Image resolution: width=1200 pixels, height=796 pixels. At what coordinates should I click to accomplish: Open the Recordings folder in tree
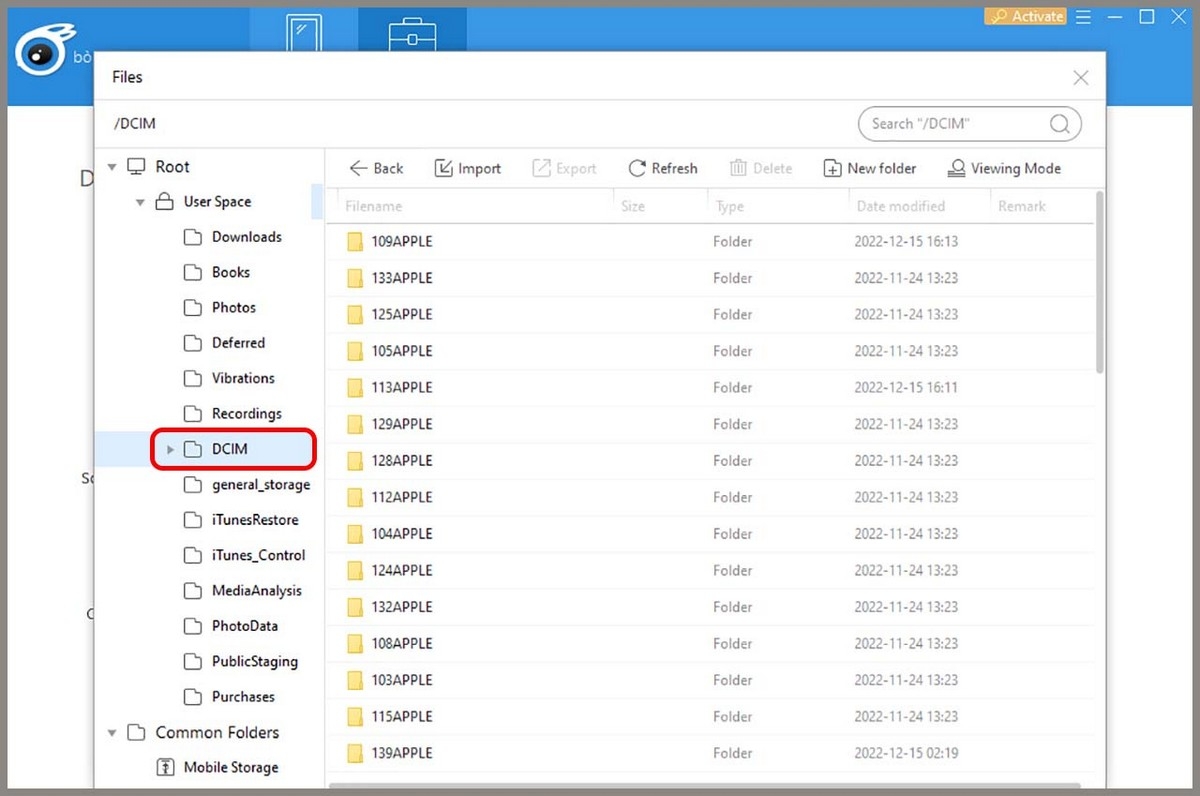246,414
